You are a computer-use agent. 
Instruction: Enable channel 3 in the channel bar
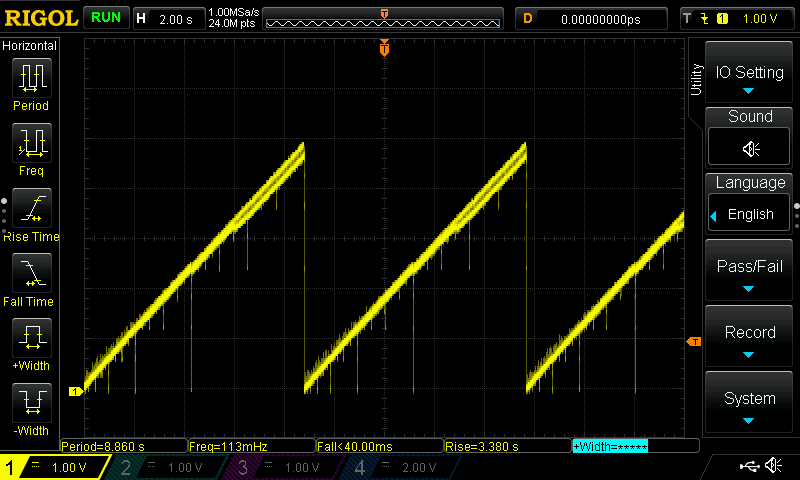pyautogui.click(x=285, y=467)
